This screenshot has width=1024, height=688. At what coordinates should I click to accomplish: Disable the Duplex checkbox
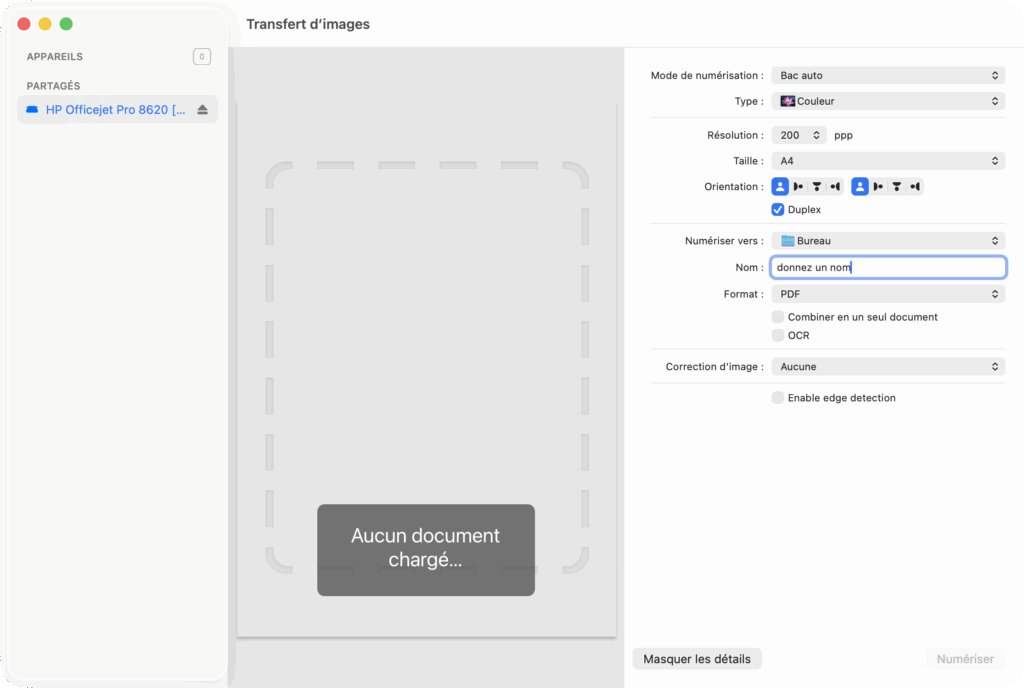click(x=778, y=210)
